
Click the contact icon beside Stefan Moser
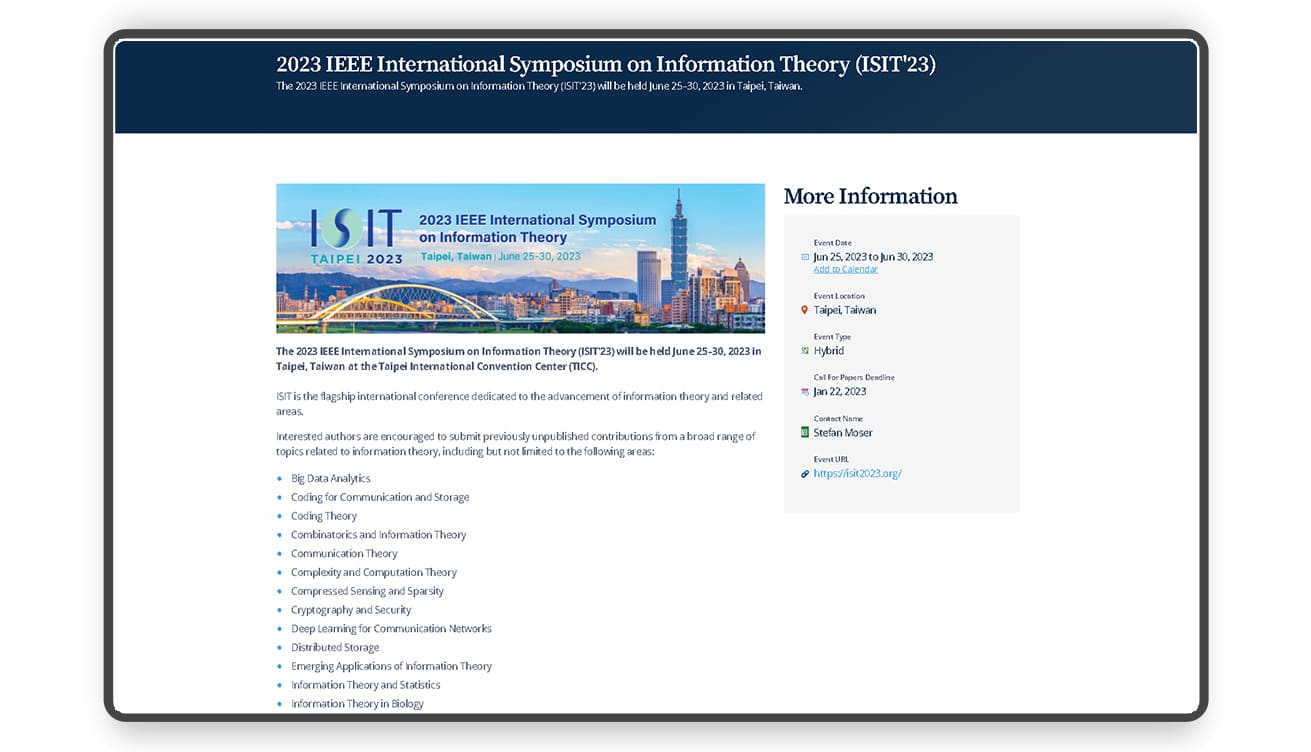point(805,433)
